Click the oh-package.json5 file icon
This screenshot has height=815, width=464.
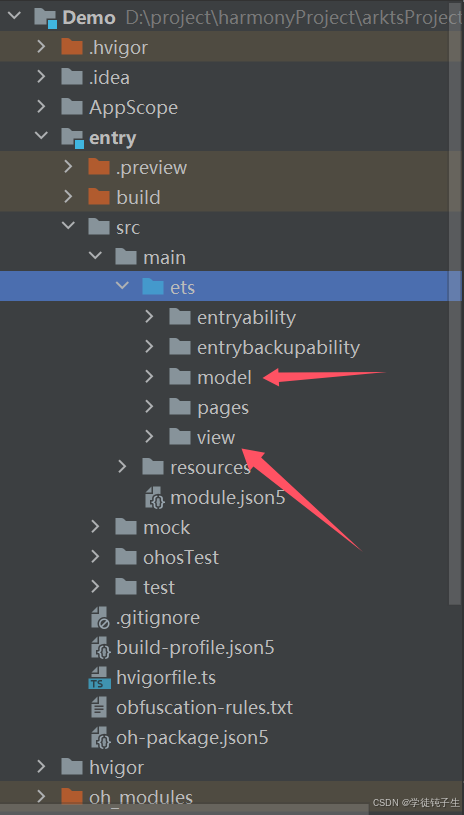click(x=100, y=738)
